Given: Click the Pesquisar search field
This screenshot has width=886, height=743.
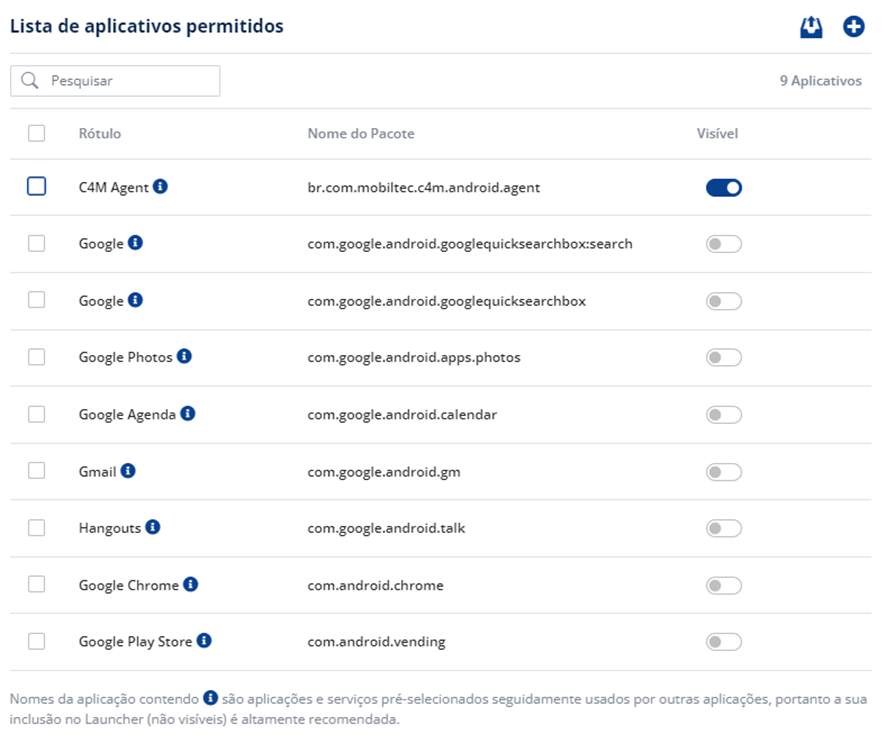Looking at the screenshot, I should coord(128,81).
